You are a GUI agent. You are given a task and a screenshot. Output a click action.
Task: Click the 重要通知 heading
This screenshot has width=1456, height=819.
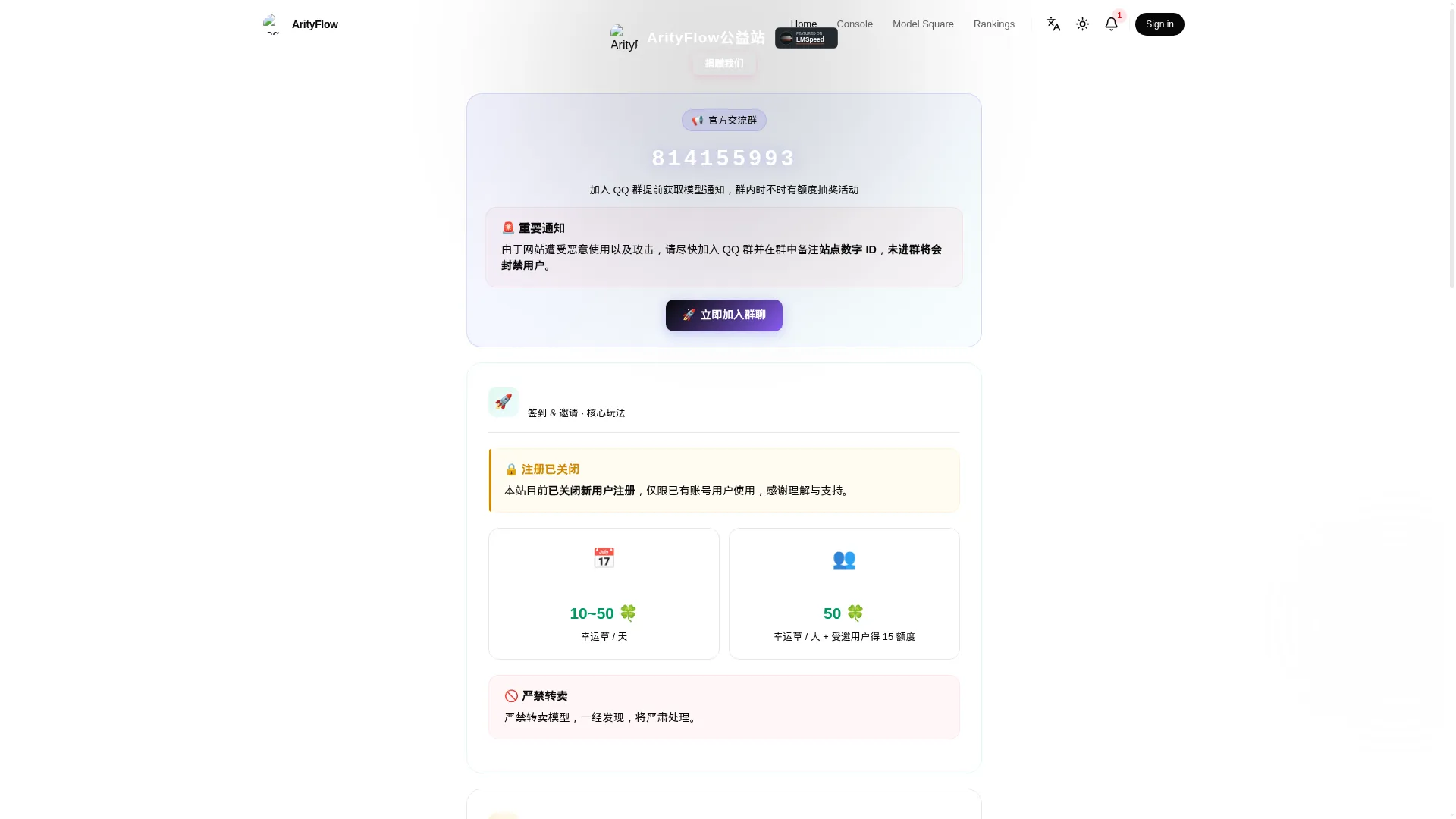point(533,228)
